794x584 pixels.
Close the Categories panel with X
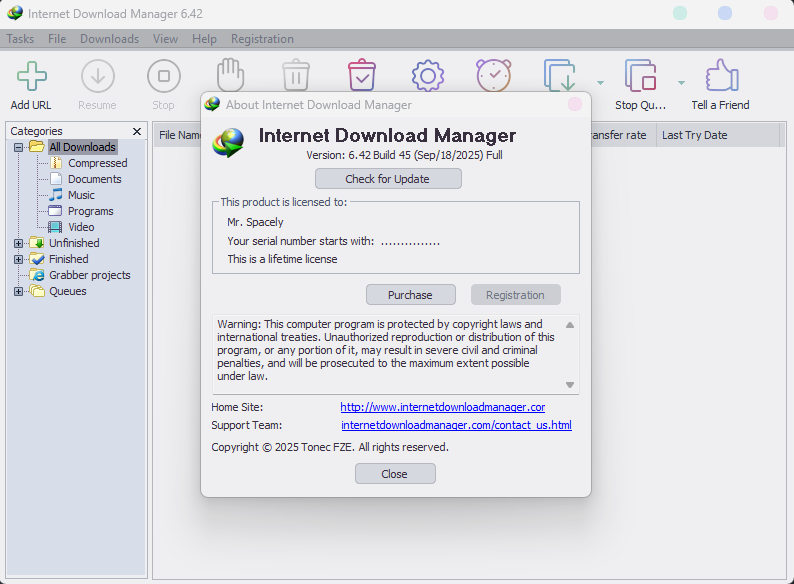click(137, 131)
